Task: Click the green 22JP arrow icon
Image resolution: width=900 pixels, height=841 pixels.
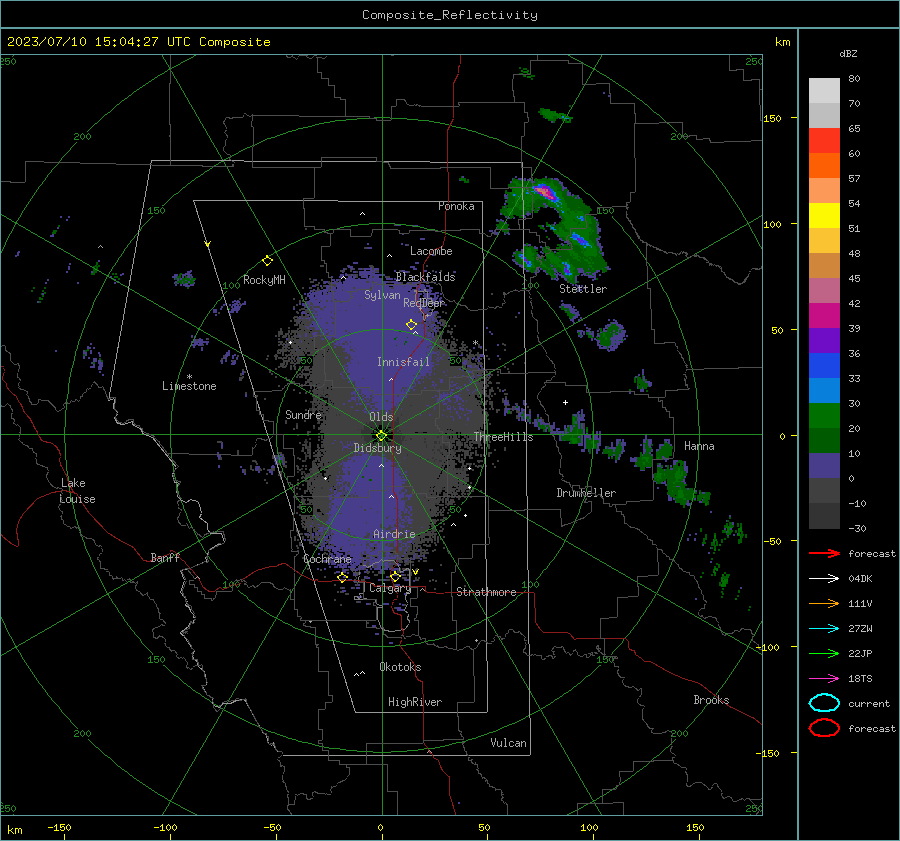Action: tap(824, 653)
